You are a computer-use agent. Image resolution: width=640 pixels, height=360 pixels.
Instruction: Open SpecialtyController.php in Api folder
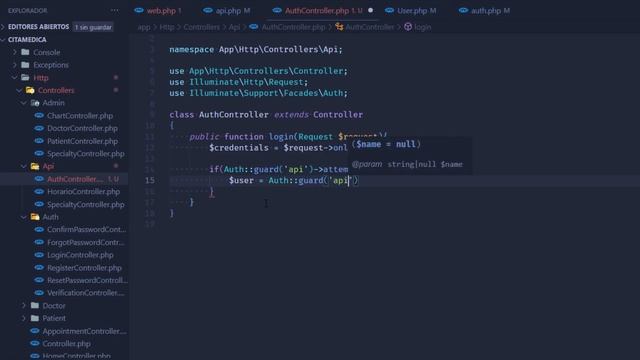coord(85,204)
